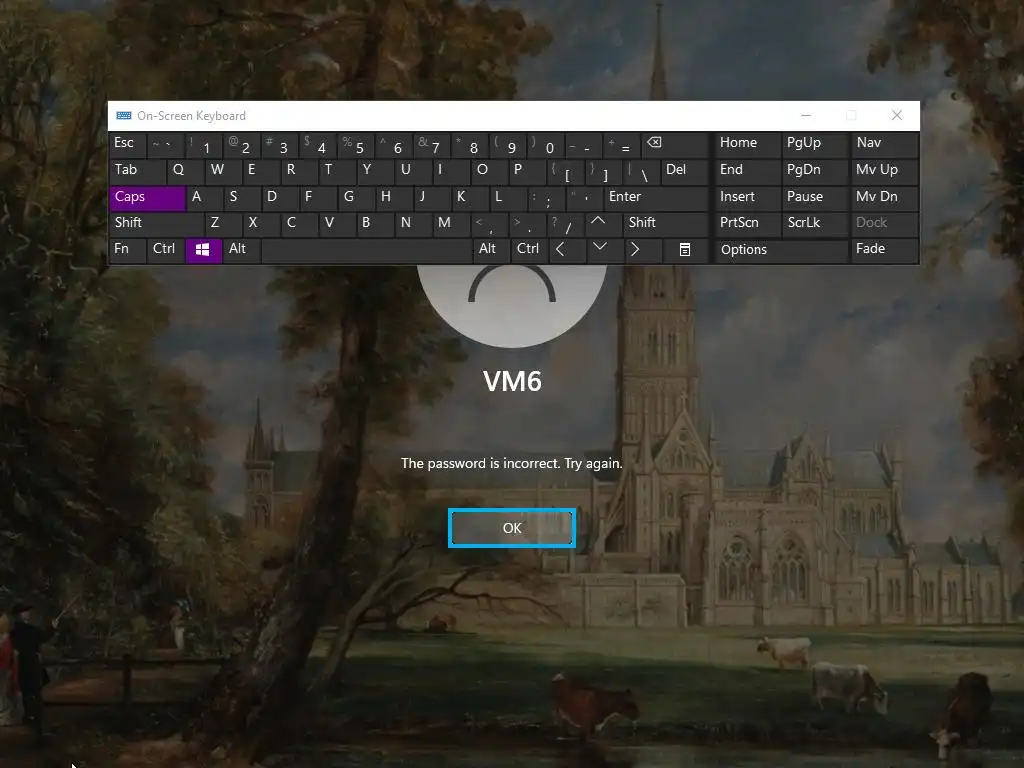Image resolution: width=1024 pixels, height=768 pixels.
Task: Click the Insert key
Action: pyautogui.click(x=747, y=199)
